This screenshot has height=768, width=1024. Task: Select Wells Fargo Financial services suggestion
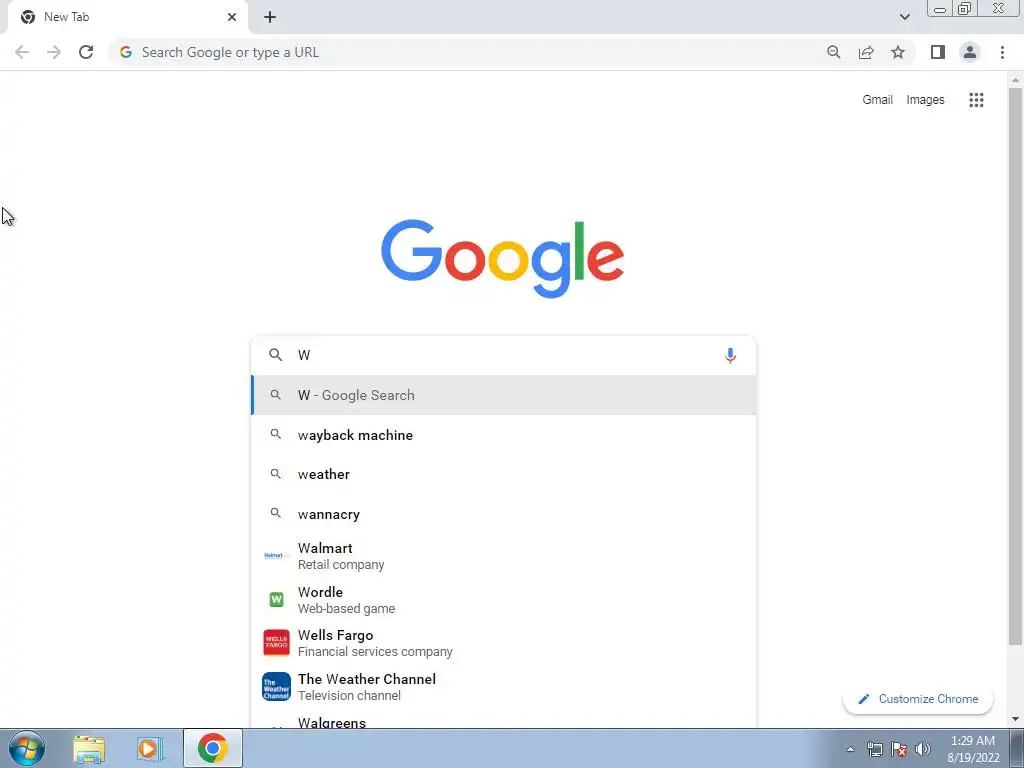[504, 643]
